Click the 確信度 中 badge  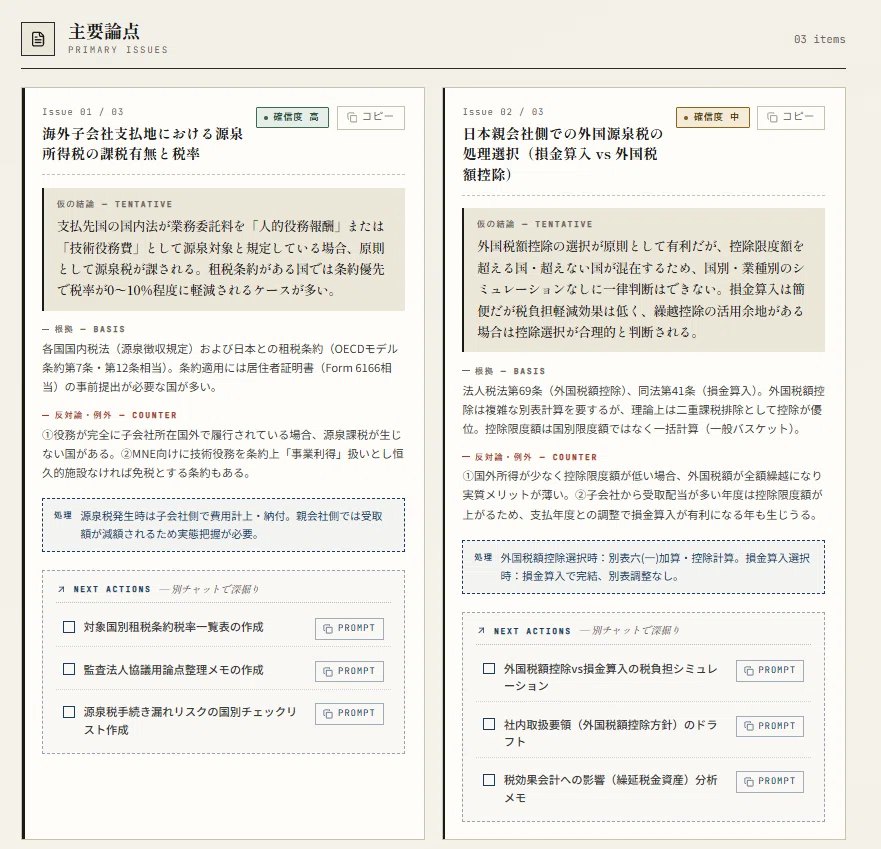click(x=712, y=117)
